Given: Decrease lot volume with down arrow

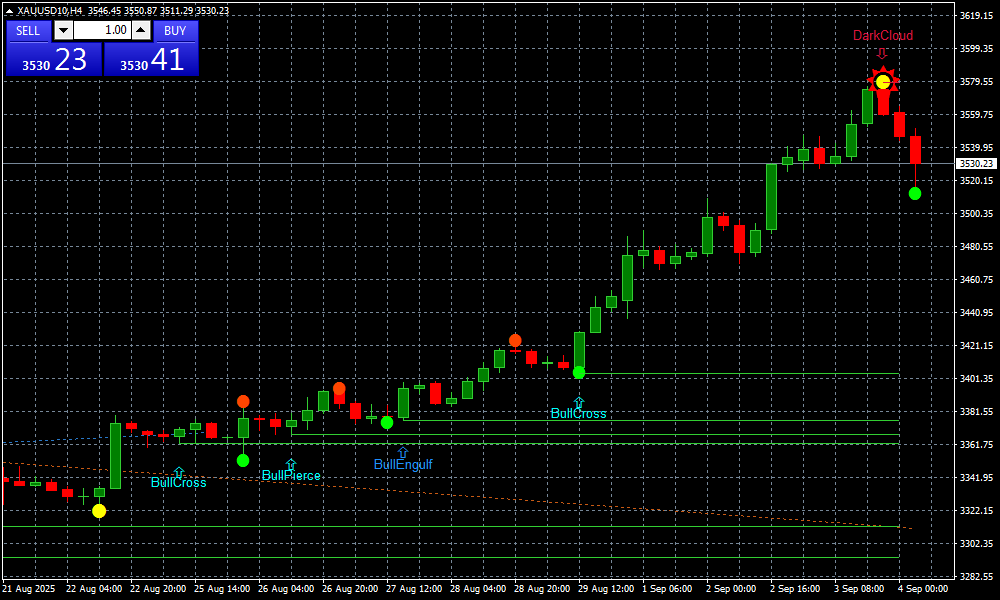Looking at the screenshot, I should 63,31.
